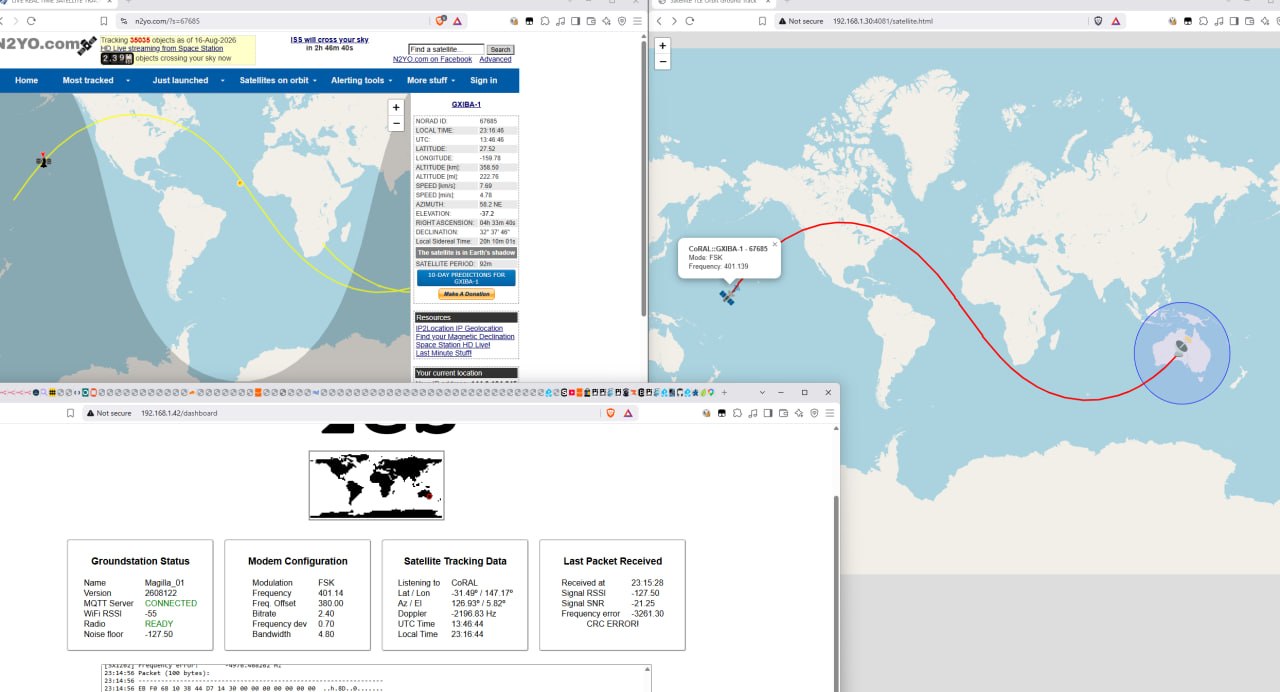Viewport: 1280px width, 692px height.
Task: Open the ISS will cross your sky link
Action: click(x=330, y=39)
